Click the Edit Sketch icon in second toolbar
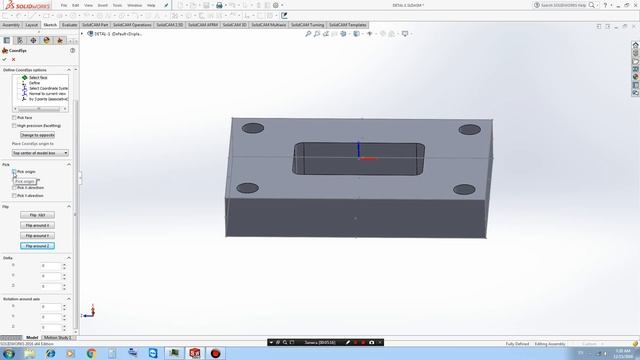640x360 pixels. pyautogui.click(x=284, y=16)
